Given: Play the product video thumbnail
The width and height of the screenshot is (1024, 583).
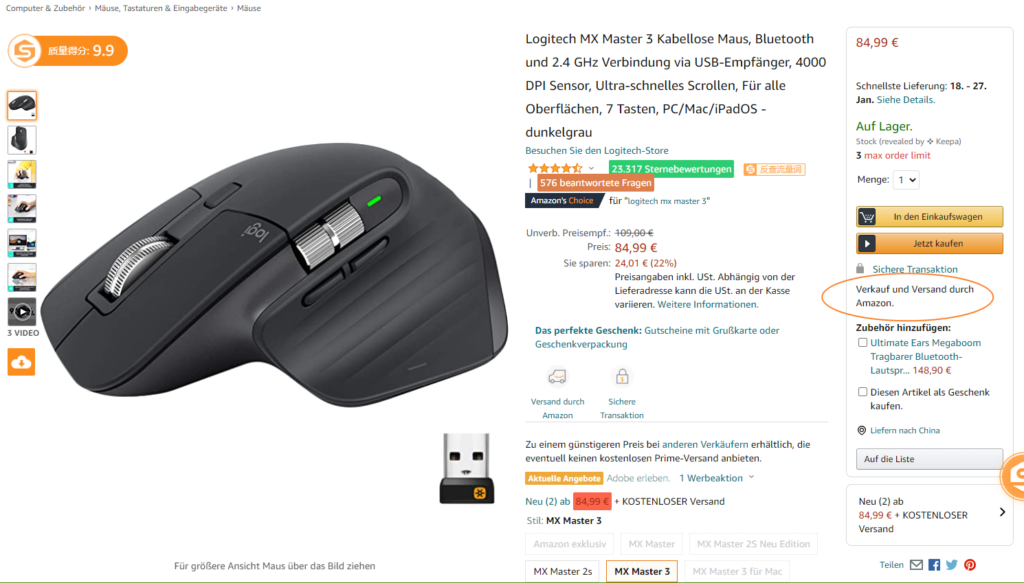Looking at the screenshot, I should pyautogui.click(x=22, y=312).
